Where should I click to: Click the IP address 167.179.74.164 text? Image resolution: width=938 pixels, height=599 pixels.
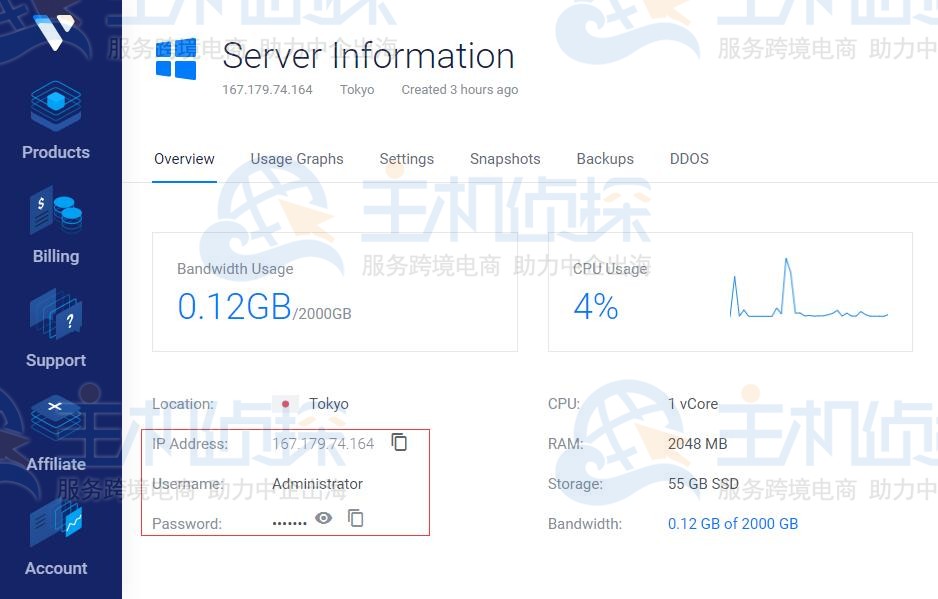point(322,443)
